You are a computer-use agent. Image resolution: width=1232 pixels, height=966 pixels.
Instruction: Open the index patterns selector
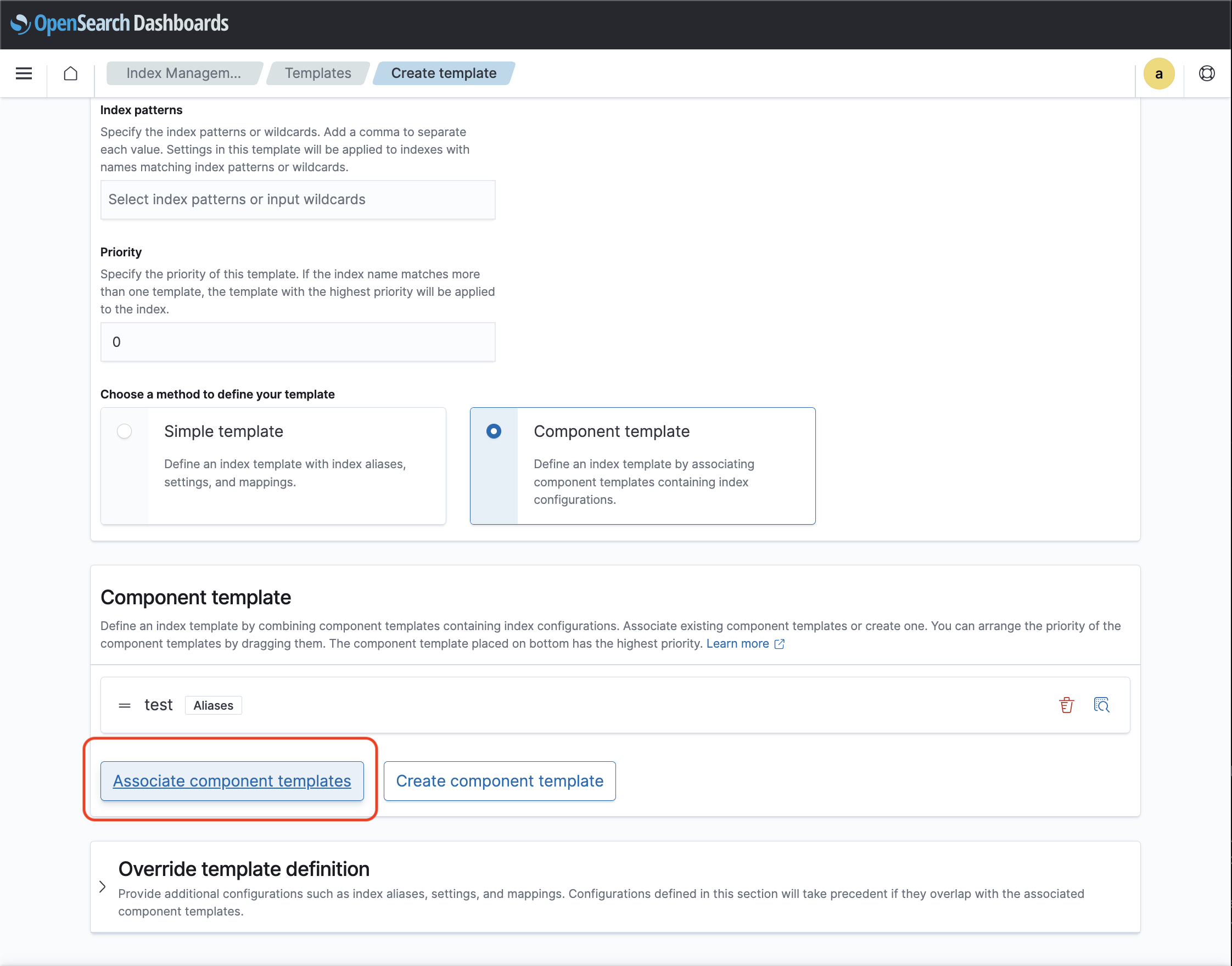[298, 199]
